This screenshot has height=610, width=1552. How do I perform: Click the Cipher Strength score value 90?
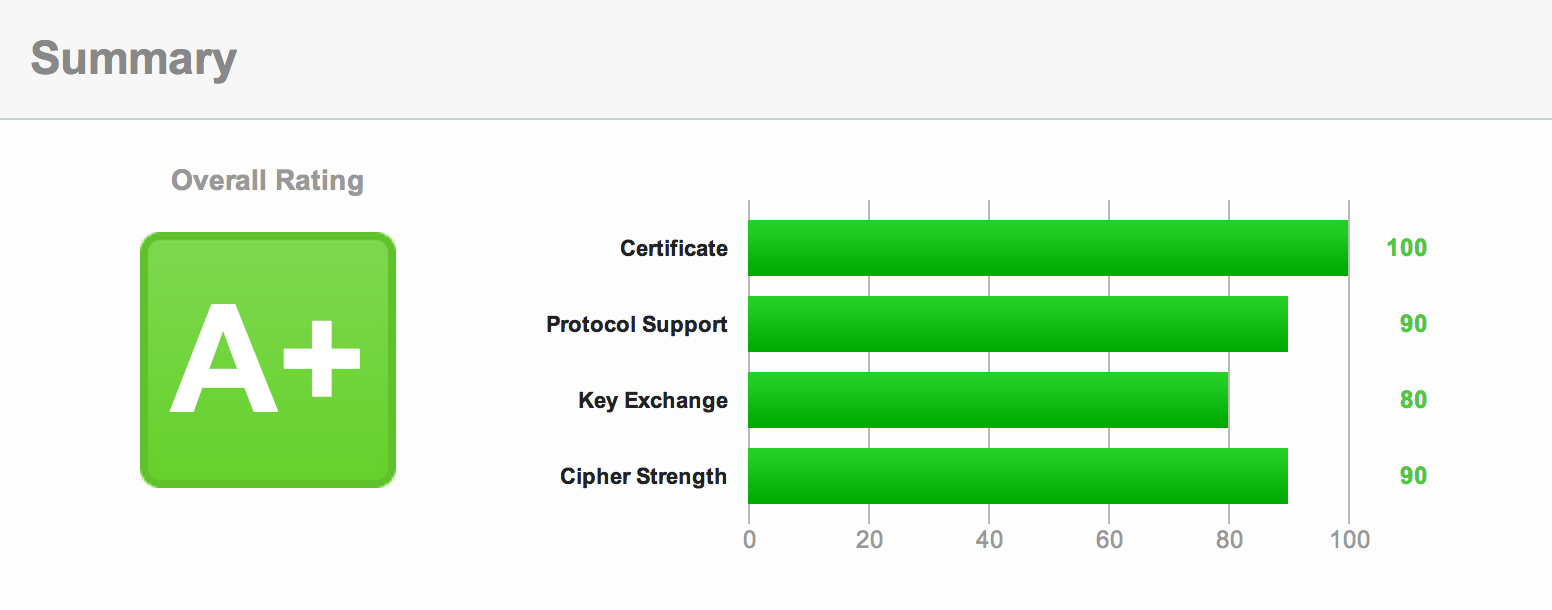[1413, 476]
